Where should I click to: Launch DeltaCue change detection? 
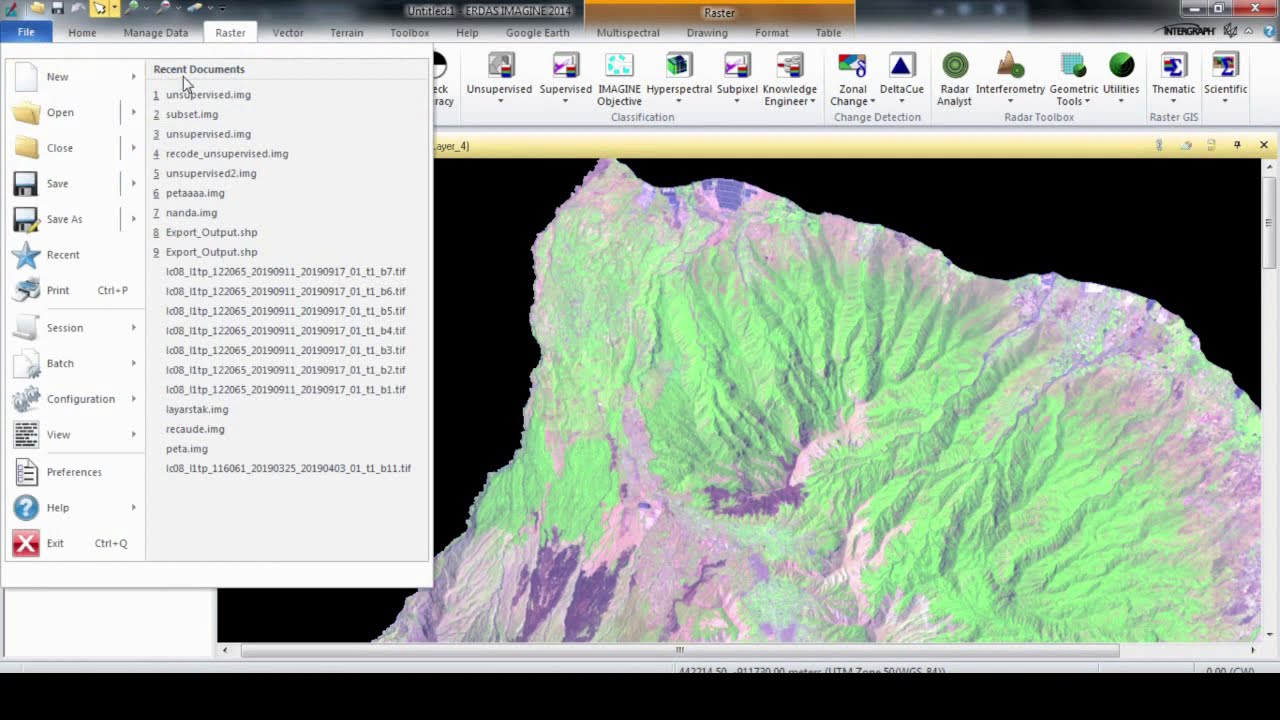click(901, 78)
